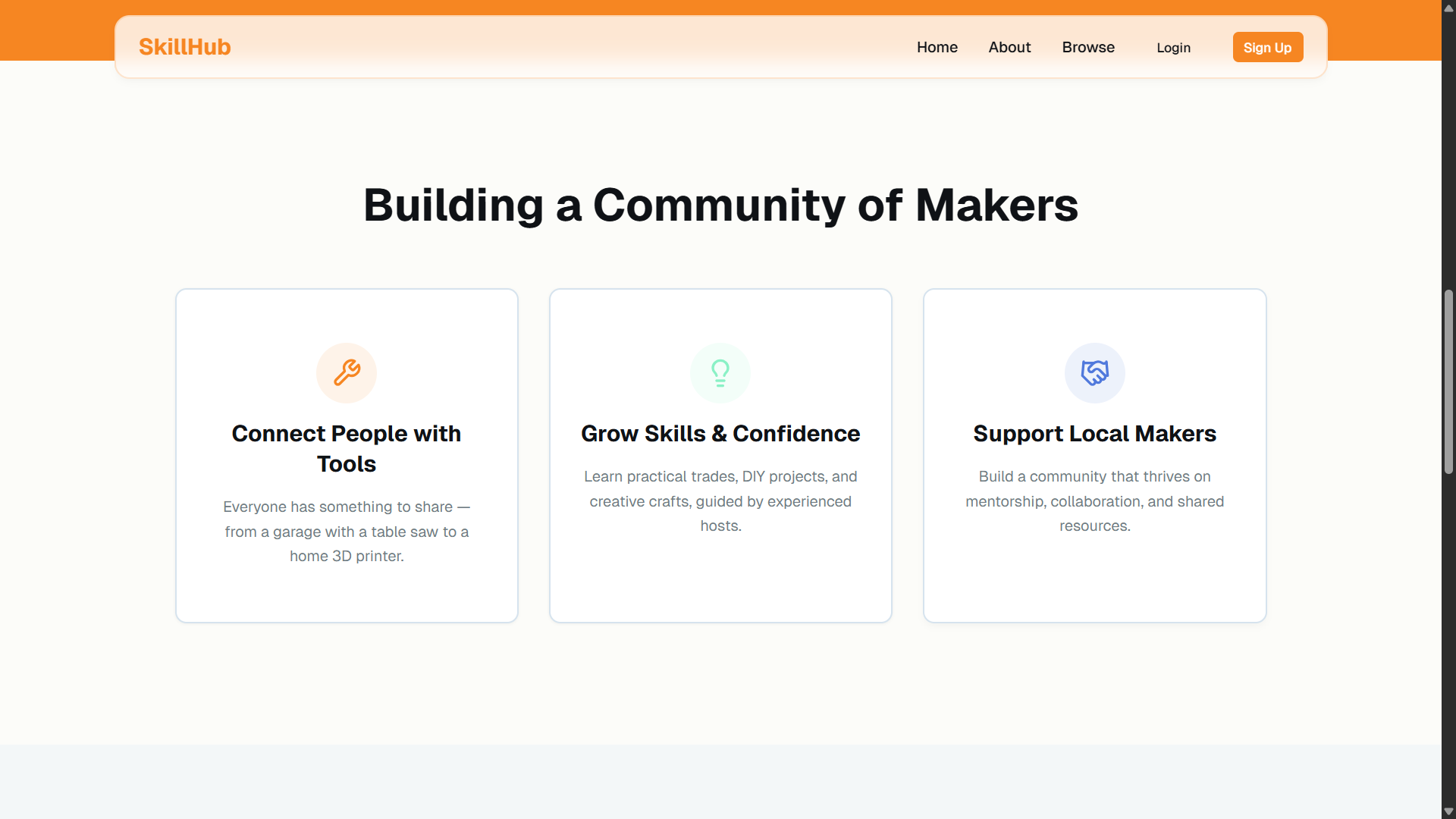1456x819 pixels.
Task: Click the blue handshake icon
Action: point(1094,372)
